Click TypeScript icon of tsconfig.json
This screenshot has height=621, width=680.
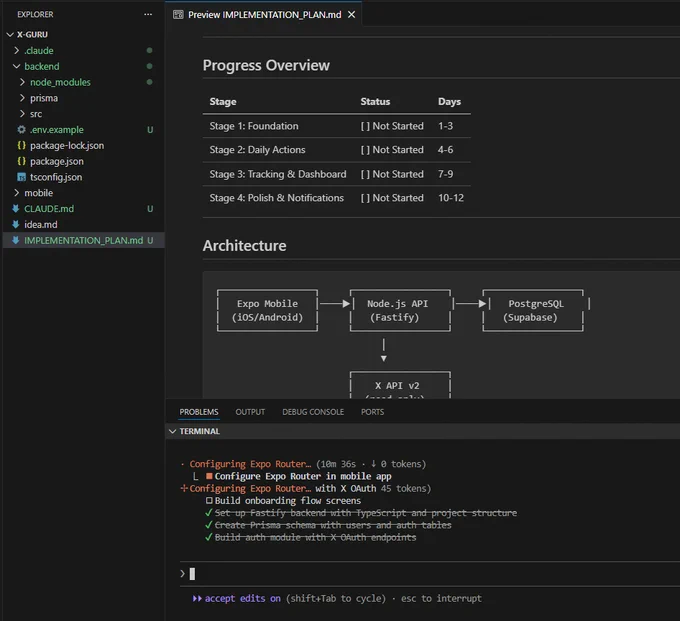tap(21, 177)
